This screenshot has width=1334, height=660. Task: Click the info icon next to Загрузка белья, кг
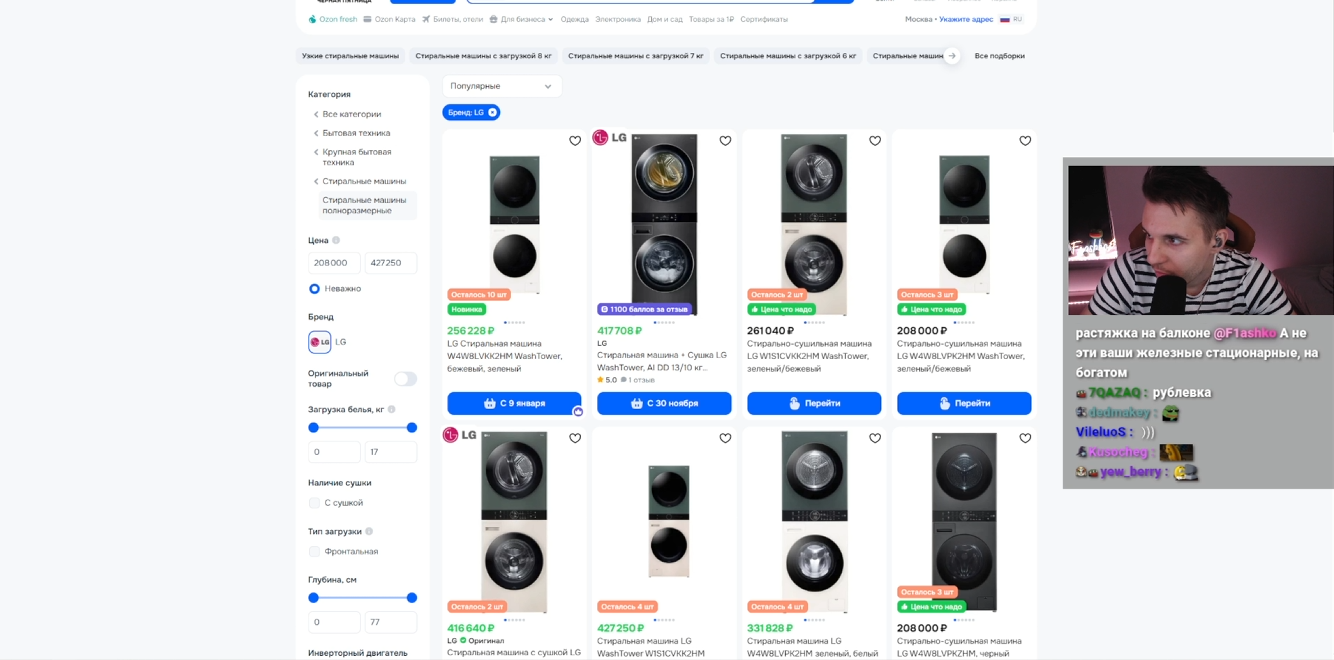click(x=391, y=409)
